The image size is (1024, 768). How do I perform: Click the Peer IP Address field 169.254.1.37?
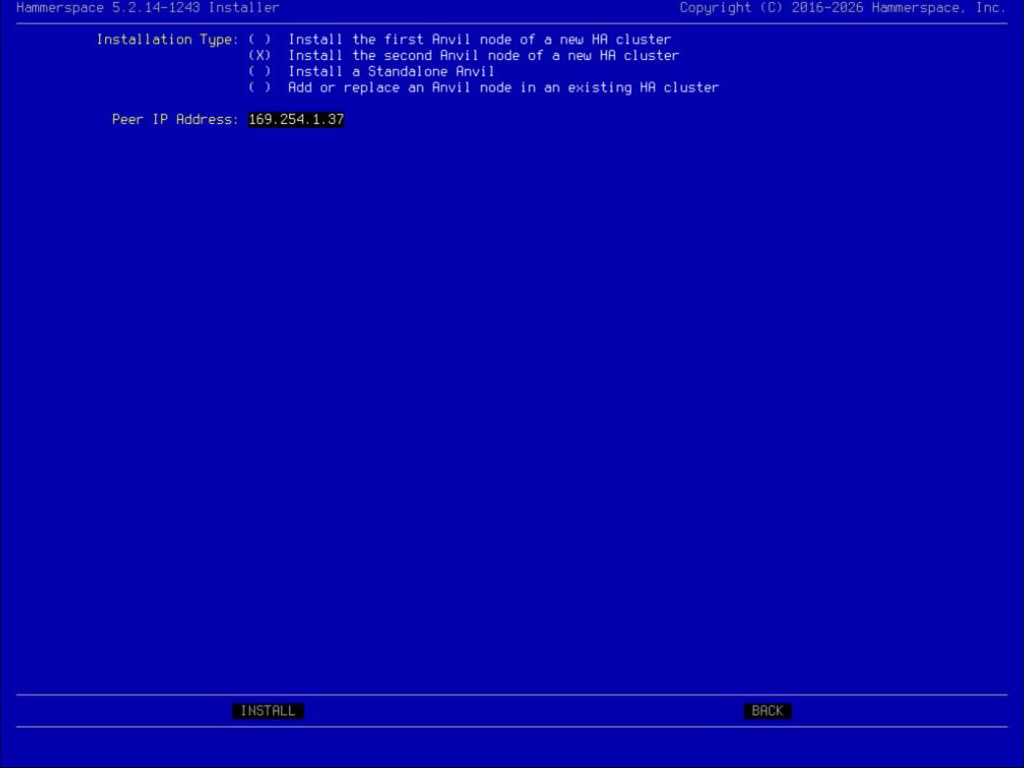pos(296,120)
